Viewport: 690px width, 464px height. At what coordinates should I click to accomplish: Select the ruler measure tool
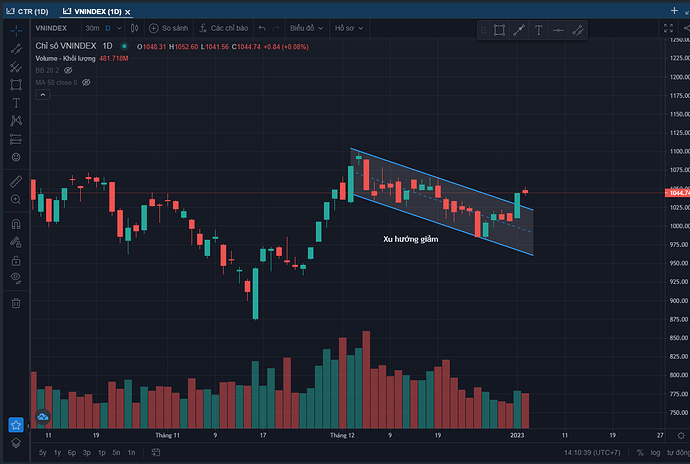[x=16, y=182]
